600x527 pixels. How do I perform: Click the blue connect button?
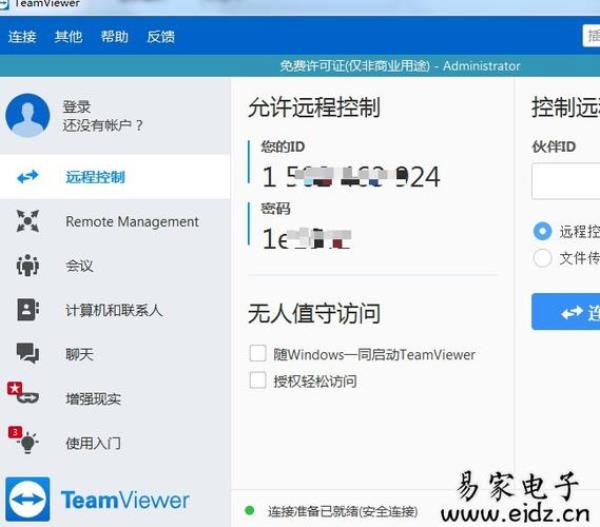(x=566, y=312)
